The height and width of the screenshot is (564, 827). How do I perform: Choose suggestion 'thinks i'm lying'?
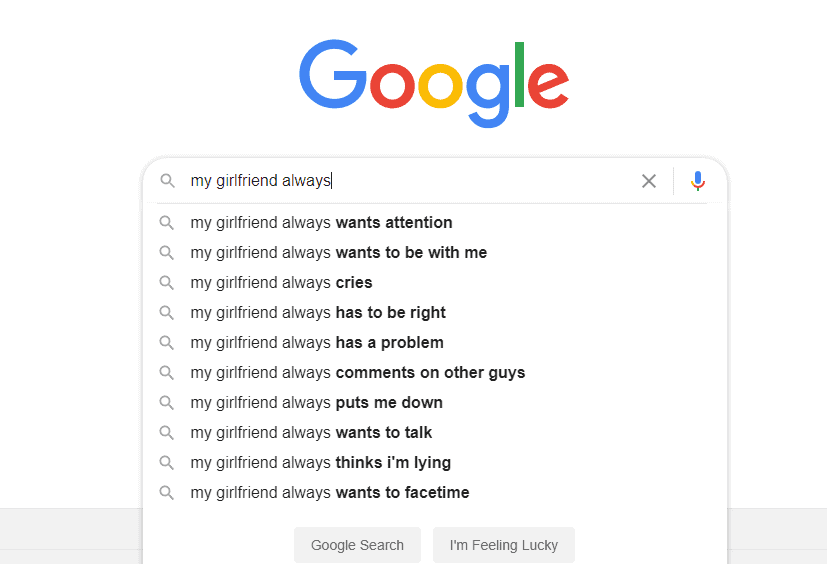320,463
